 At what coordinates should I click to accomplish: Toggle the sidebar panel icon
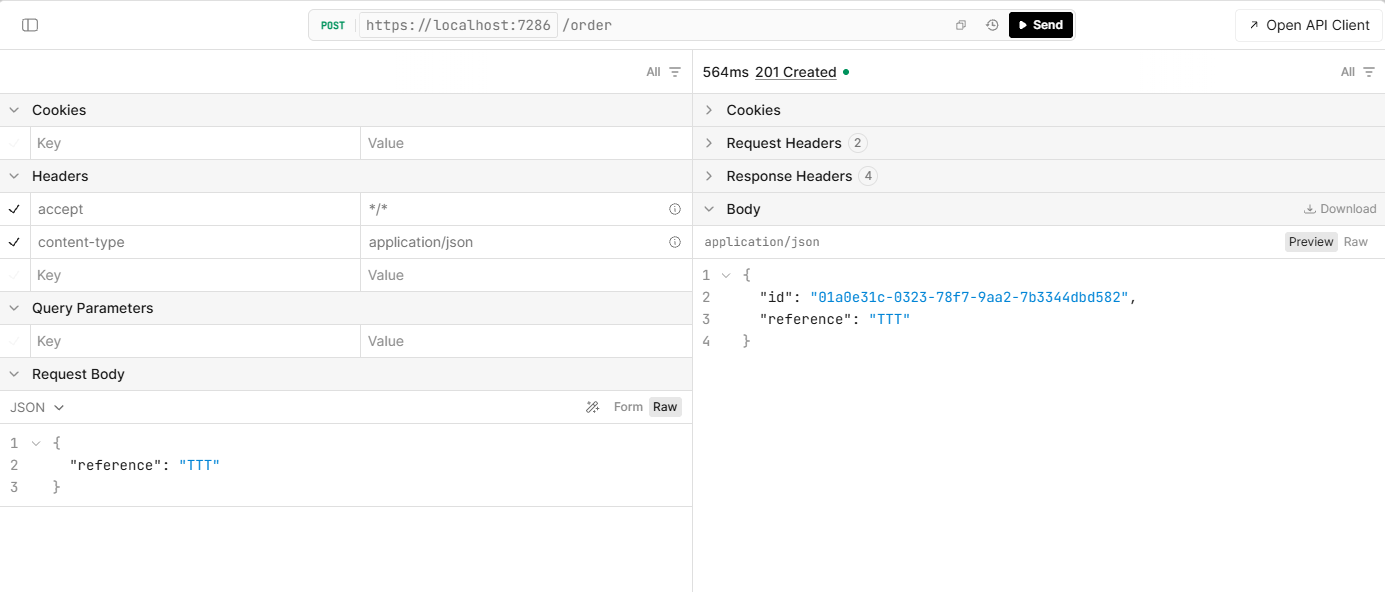[30, 25]
